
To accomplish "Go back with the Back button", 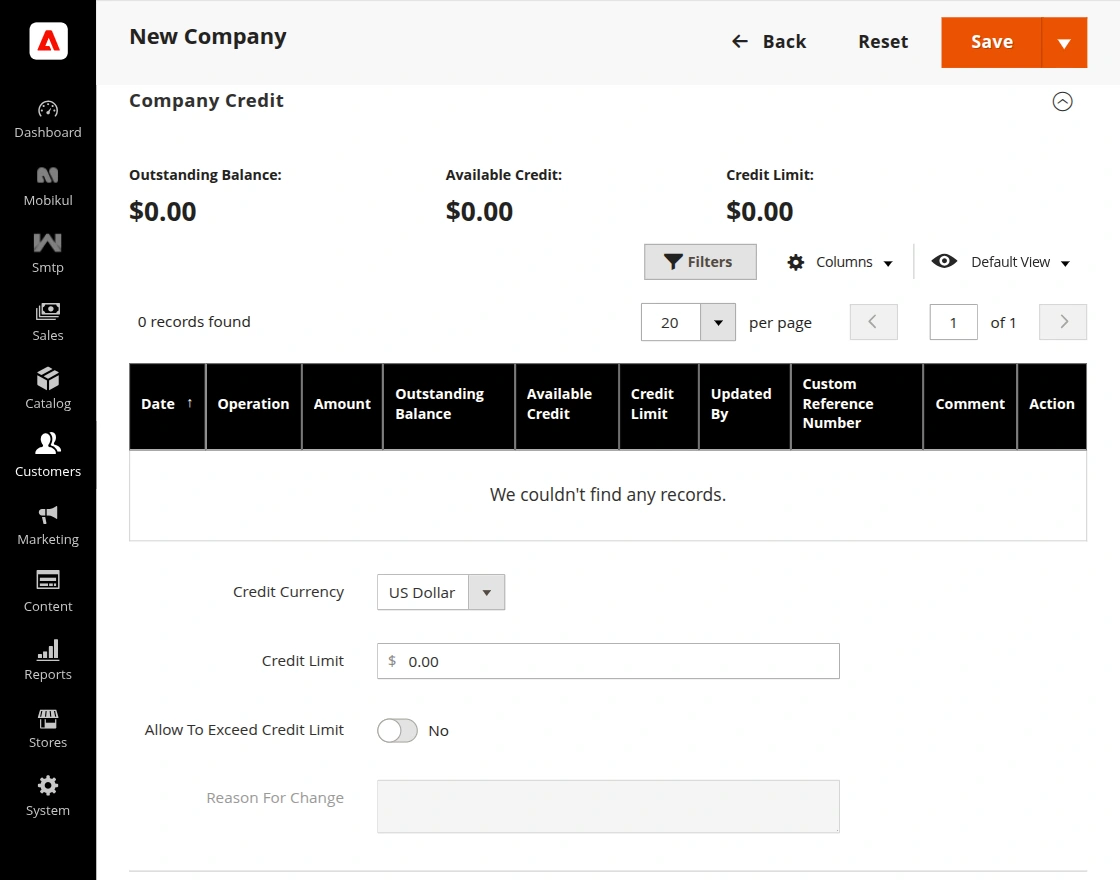I will (769, 42).
